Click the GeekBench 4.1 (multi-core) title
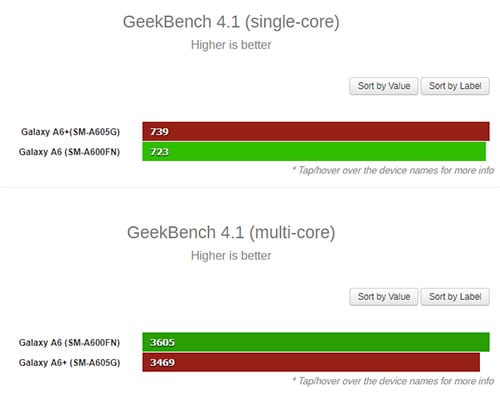The height and width of the screenshot is (397, 500). (x=231, y=233)
